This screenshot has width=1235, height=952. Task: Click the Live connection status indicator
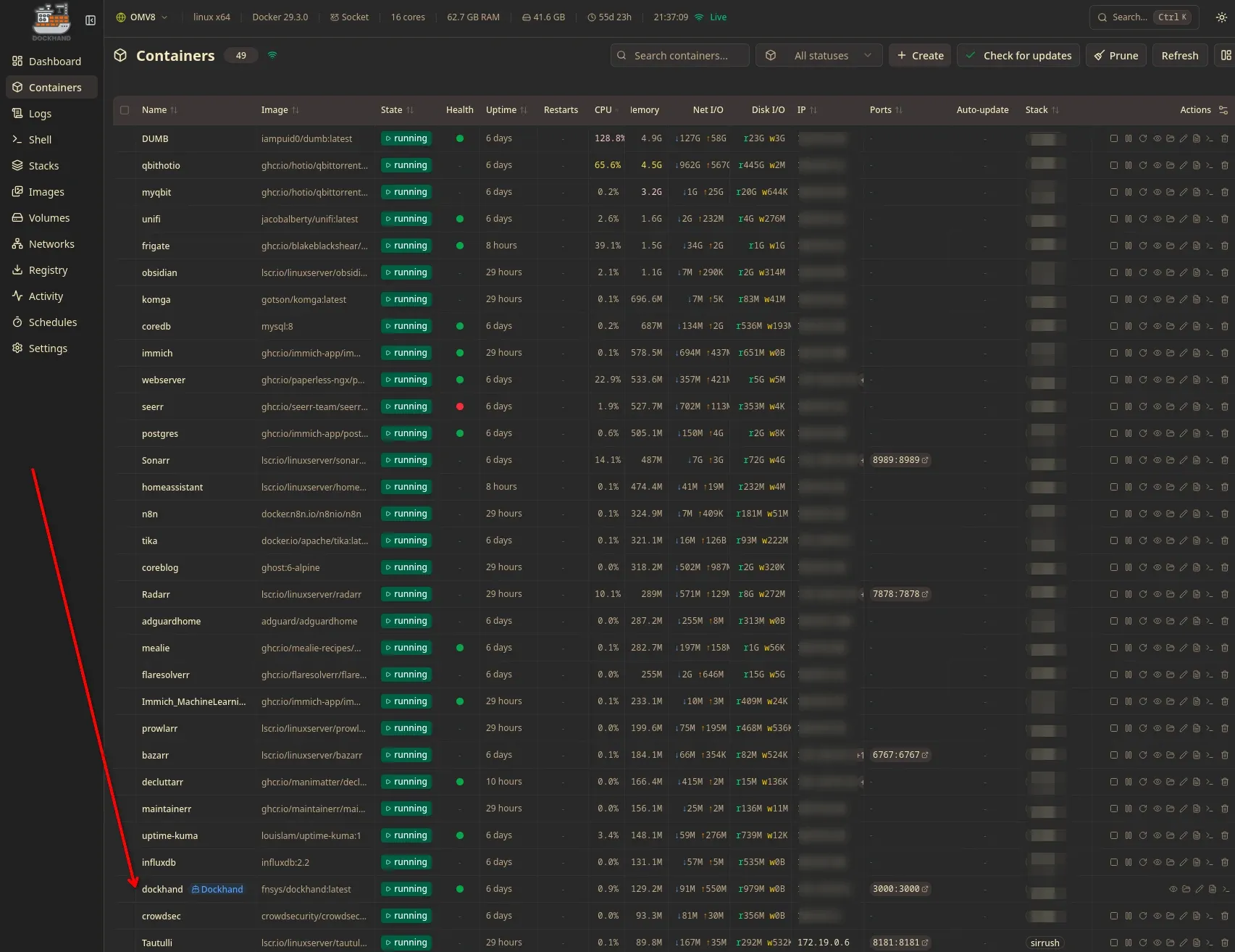[711, 17]
